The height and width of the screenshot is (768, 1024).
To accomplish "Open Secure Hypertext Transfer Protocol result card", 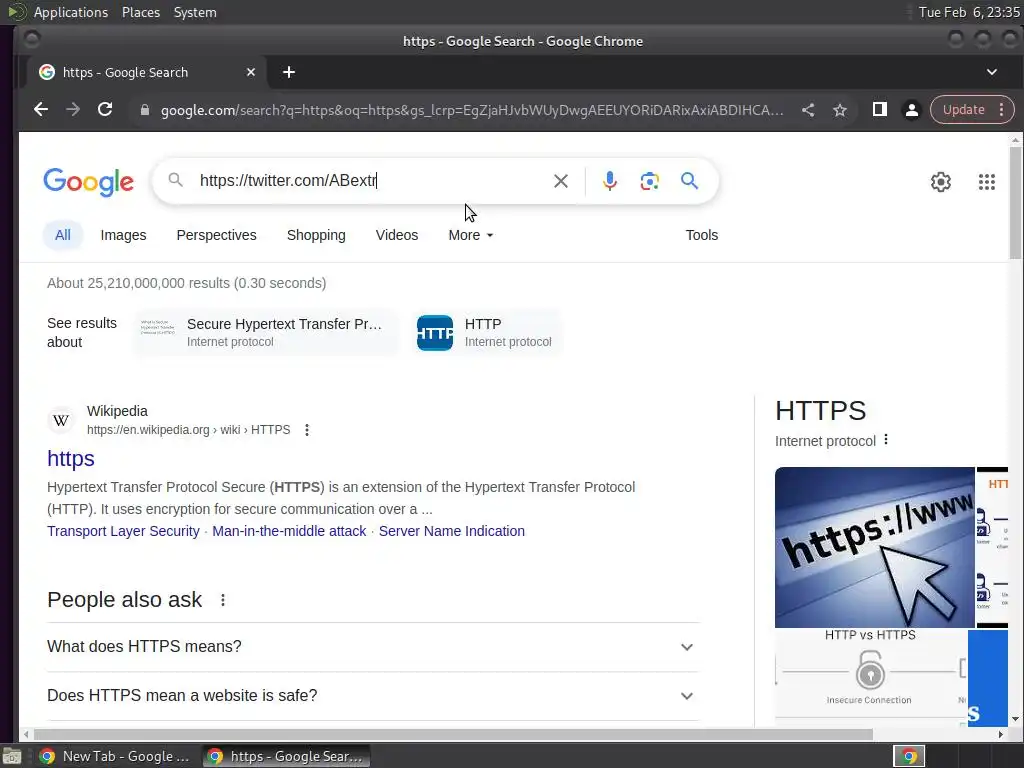I will click(x=267, y=333).
